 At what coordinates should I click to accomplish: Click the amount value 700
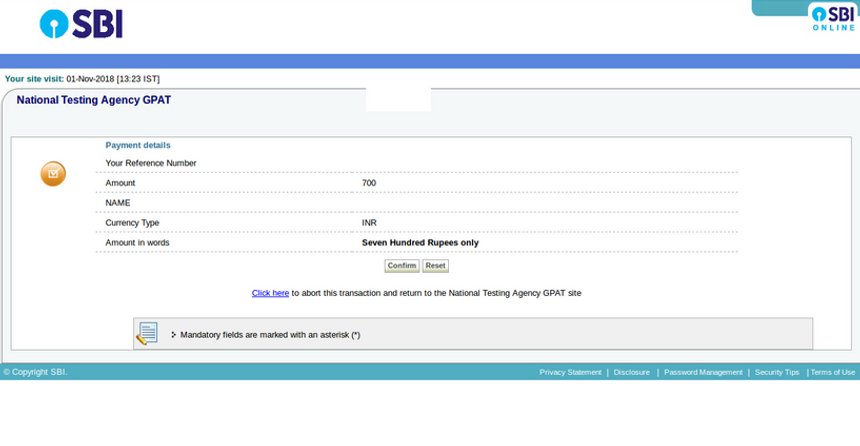click(x=369, y=183)
